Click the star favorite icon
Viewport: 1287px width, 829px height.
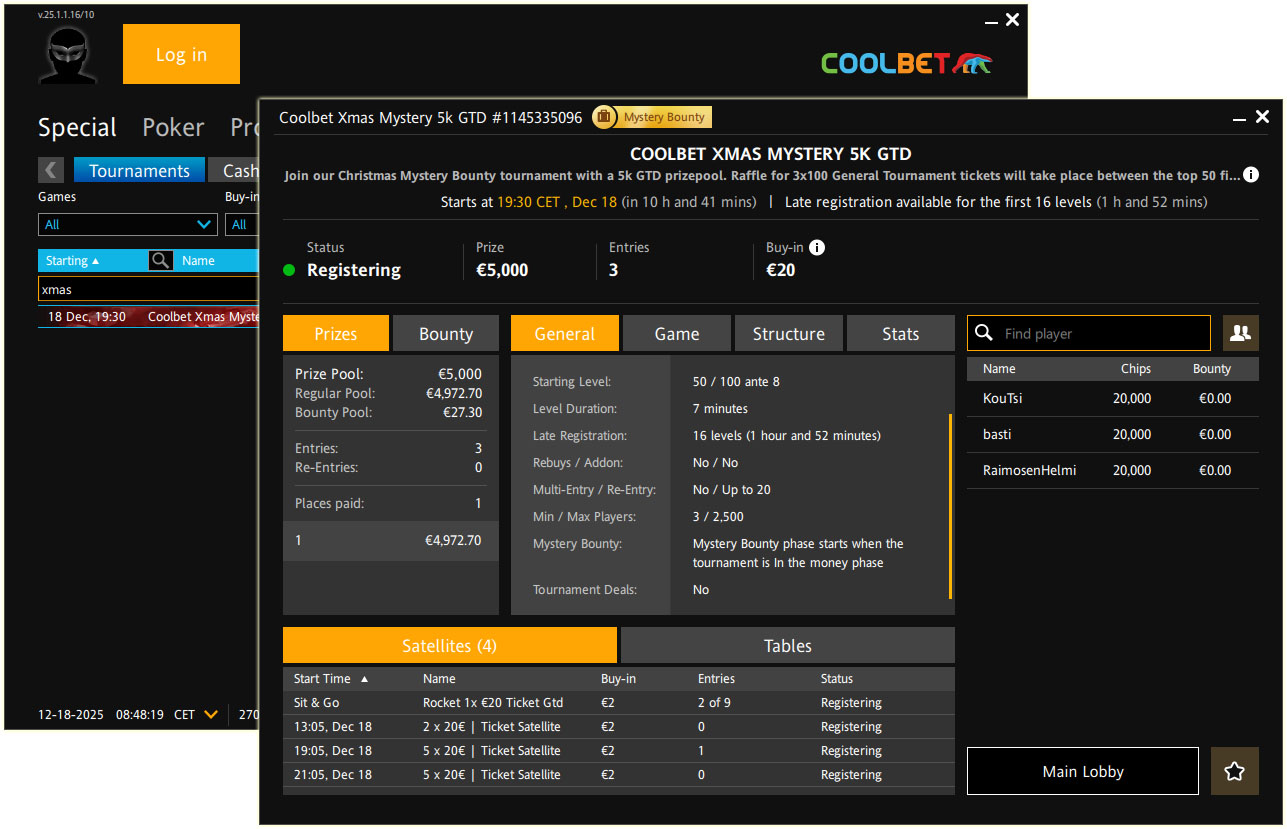click(x=1234, y=771)
